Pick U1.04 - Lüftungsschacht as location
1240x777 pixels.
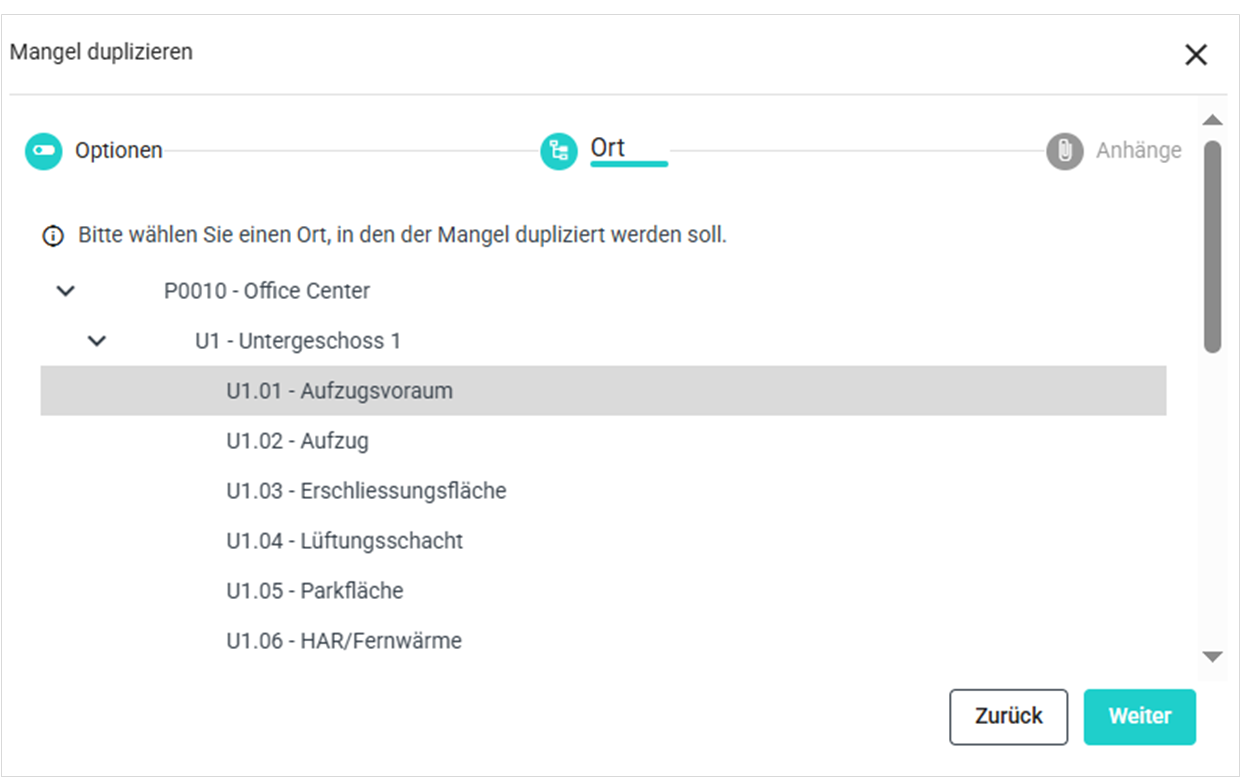(344, 541)
